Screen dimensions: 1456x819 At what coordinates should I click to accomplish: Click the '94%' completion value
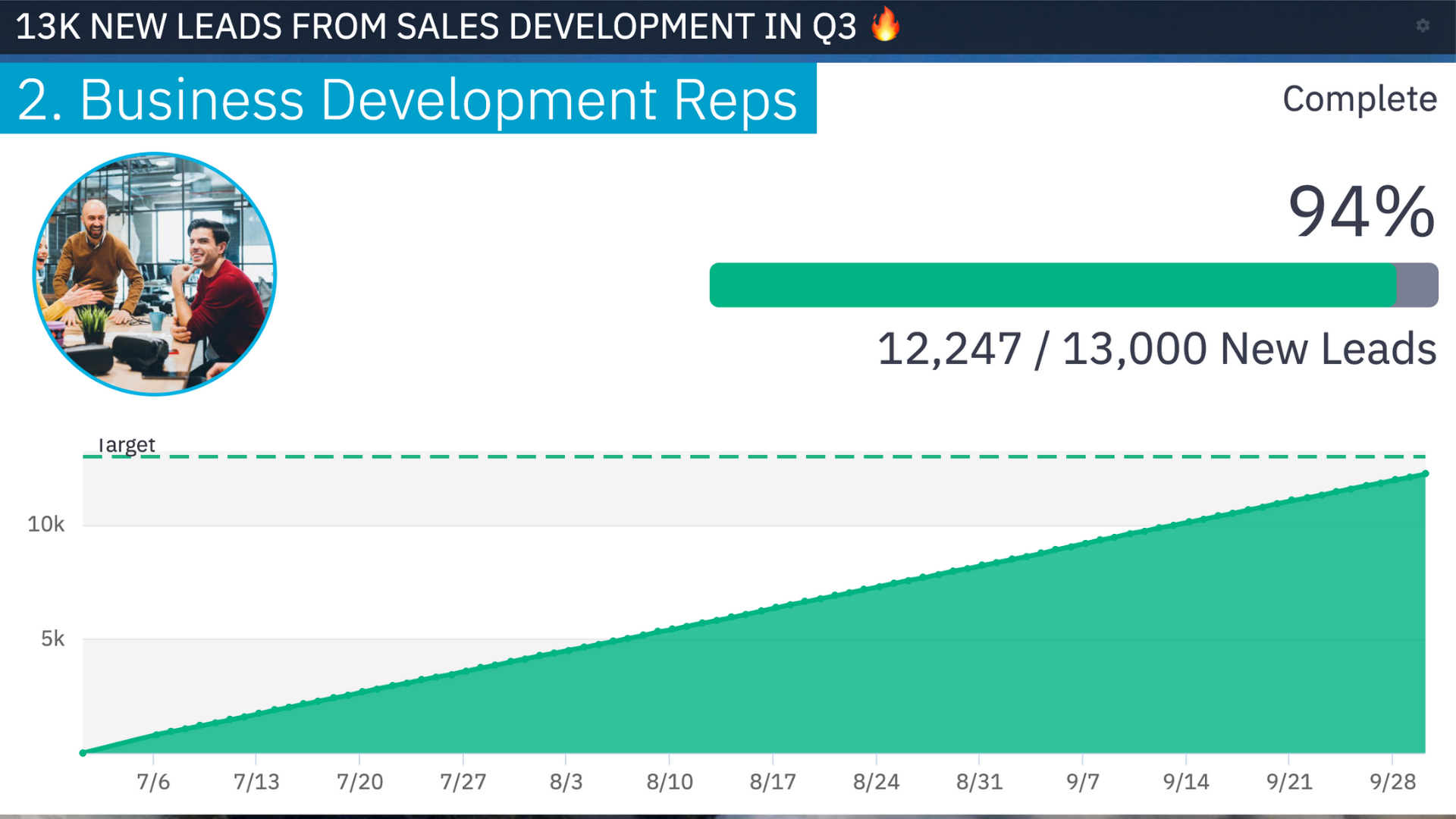click(x=1361, y=212)
